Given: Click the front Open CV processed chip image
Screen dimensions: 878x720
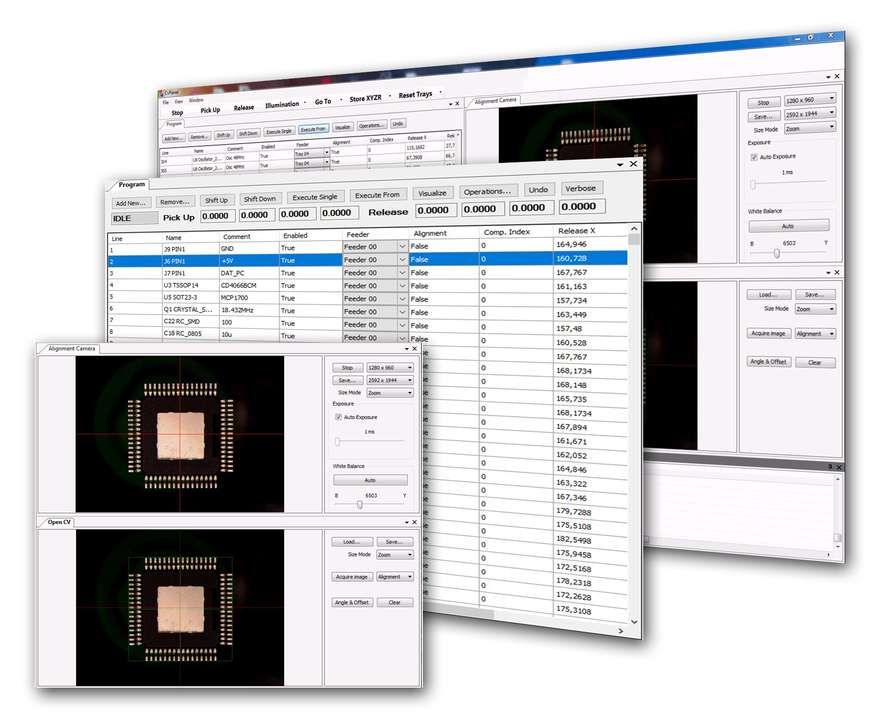Looking at the screenshot, I should [180, 608].
